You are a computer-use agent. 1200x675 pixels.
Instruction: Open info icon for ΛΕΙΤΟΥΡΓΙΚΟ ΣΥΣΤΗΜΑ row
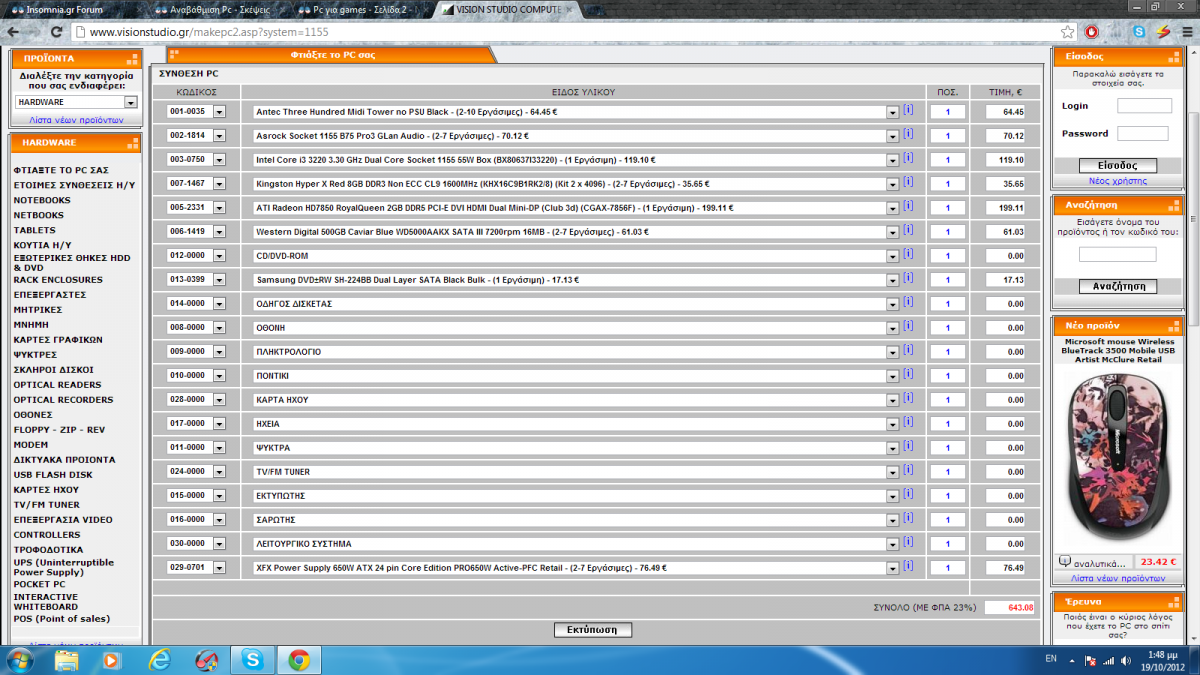(x=908, y=542)
